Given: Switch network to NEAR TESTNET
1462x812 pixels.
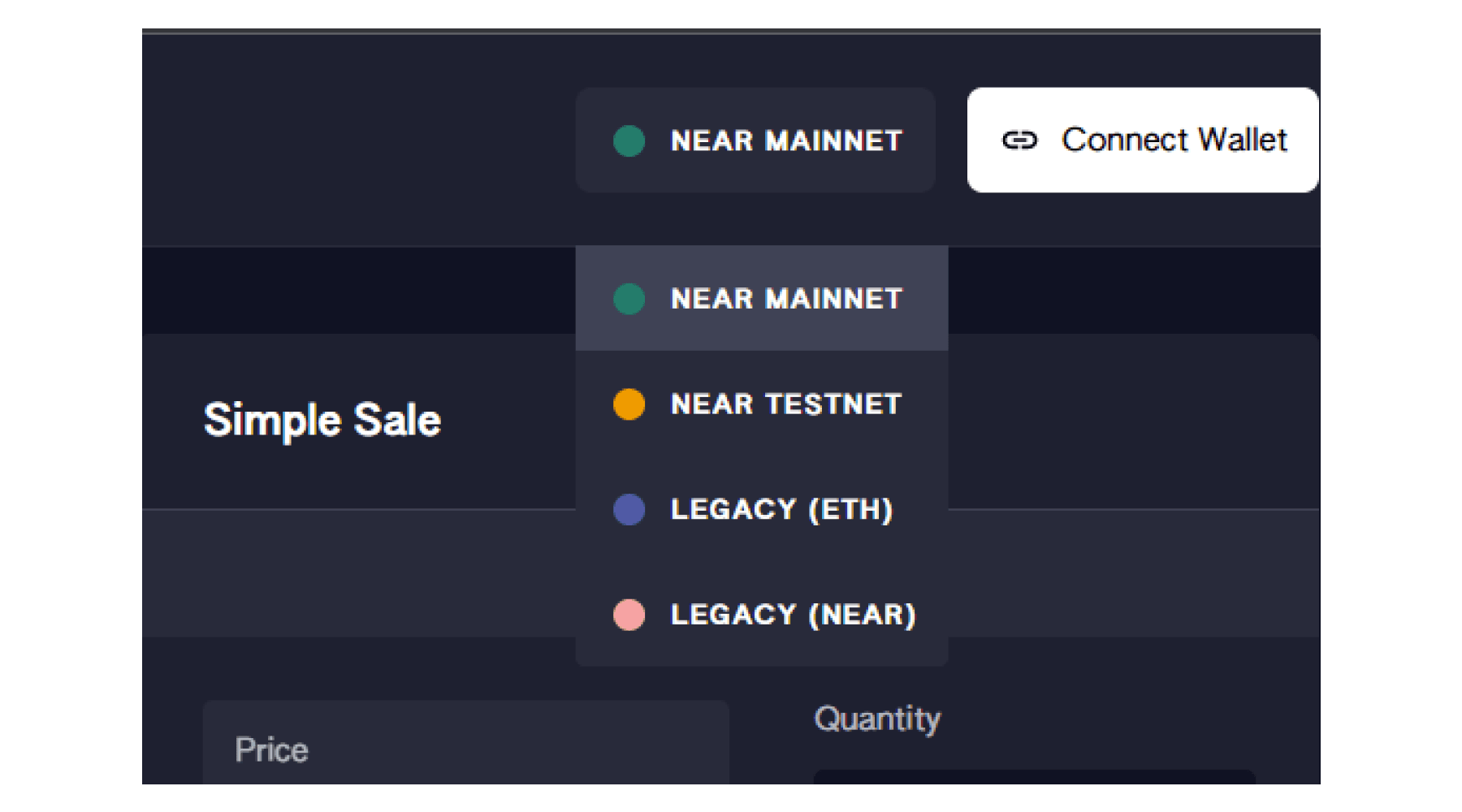Looking at the screenshot, I should pyautogui.click(x=761, y=404).
